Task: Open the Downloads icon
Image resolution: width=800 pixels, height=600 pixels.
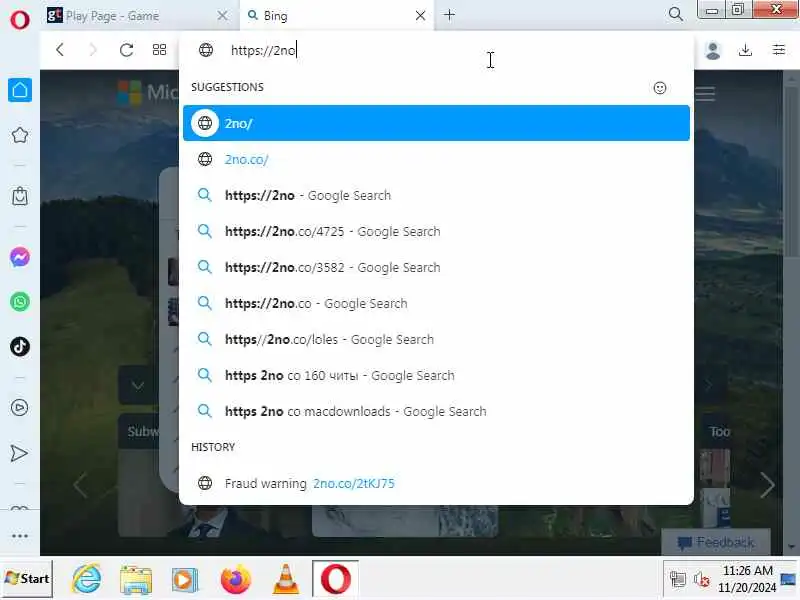Action: (745, 49)
